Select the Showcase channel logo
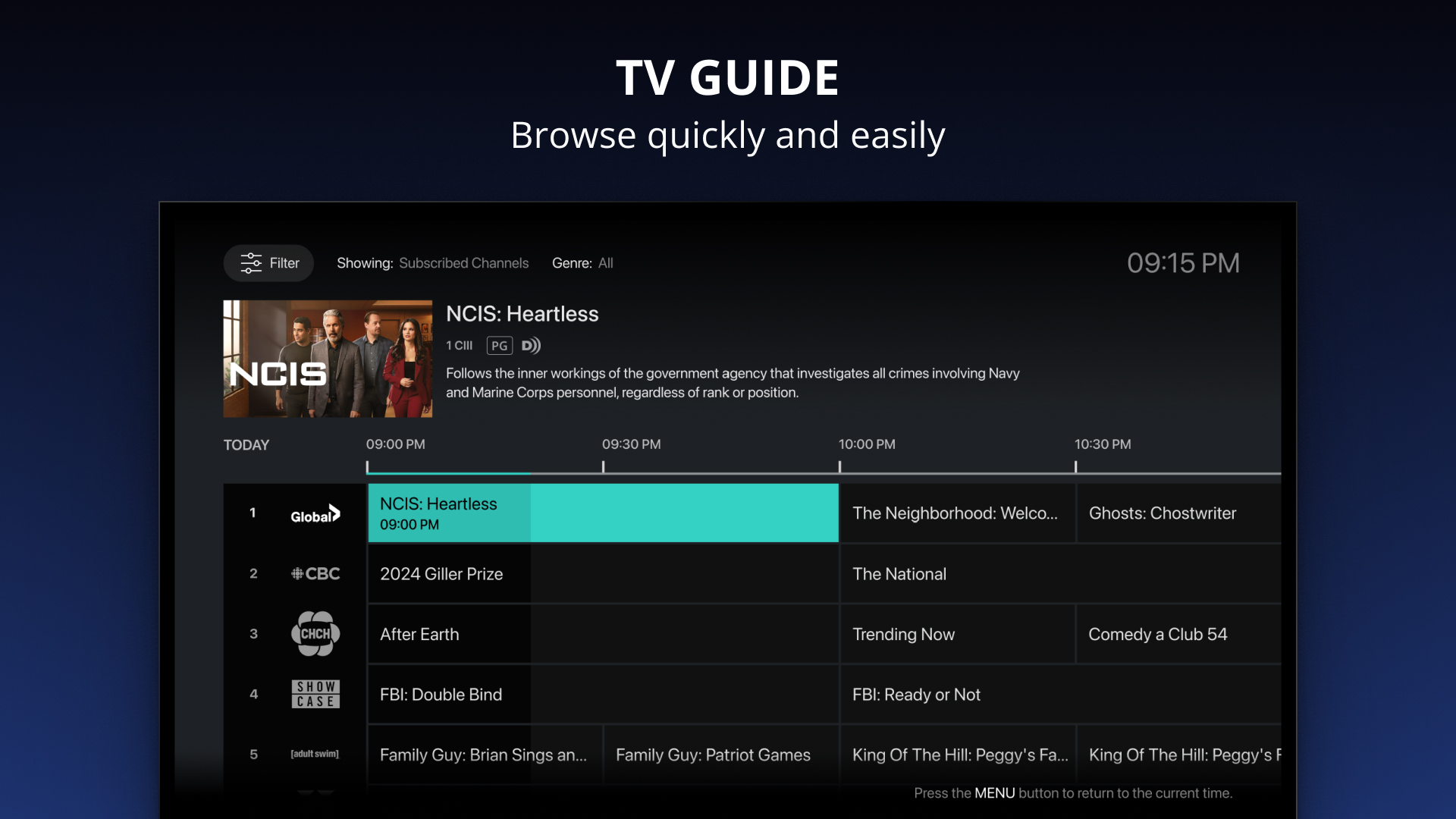The image size is (1456, 819). tap(315, 694)
